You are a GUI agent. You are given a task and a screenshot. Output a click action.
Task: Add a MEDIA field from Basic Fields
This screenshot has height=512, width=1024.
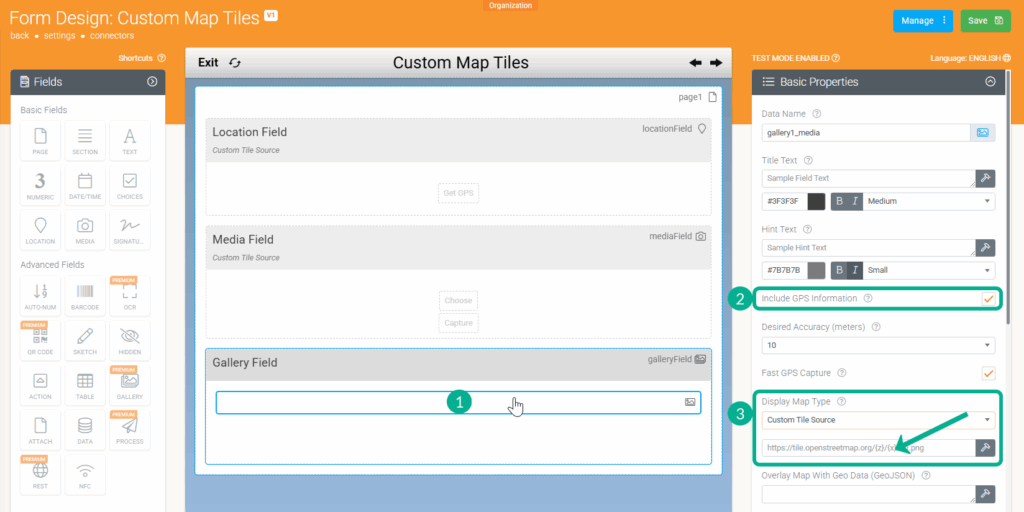pos(85,230)
